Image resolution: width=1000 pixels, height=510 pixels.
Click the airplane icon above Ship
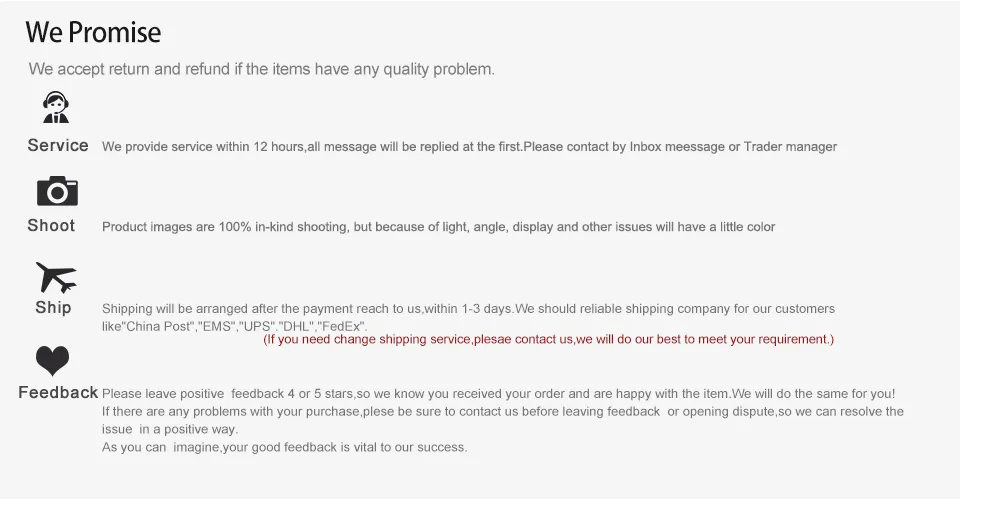coord(55,277)
